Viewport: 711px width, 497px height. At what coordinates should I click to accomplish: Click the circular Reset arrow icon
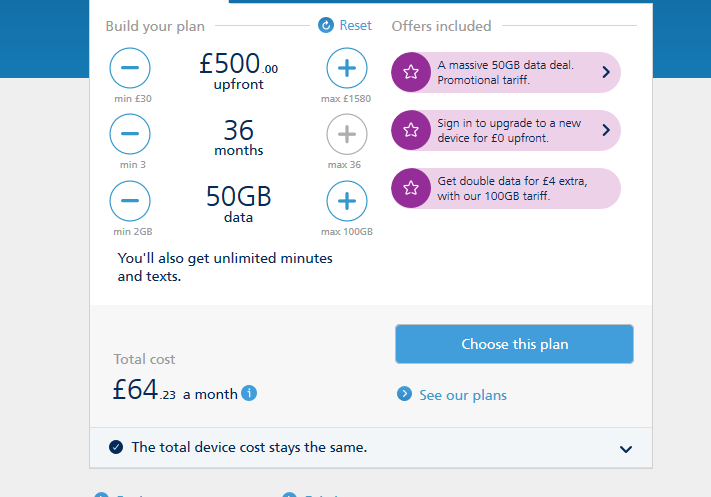click(x=326, y=25)
